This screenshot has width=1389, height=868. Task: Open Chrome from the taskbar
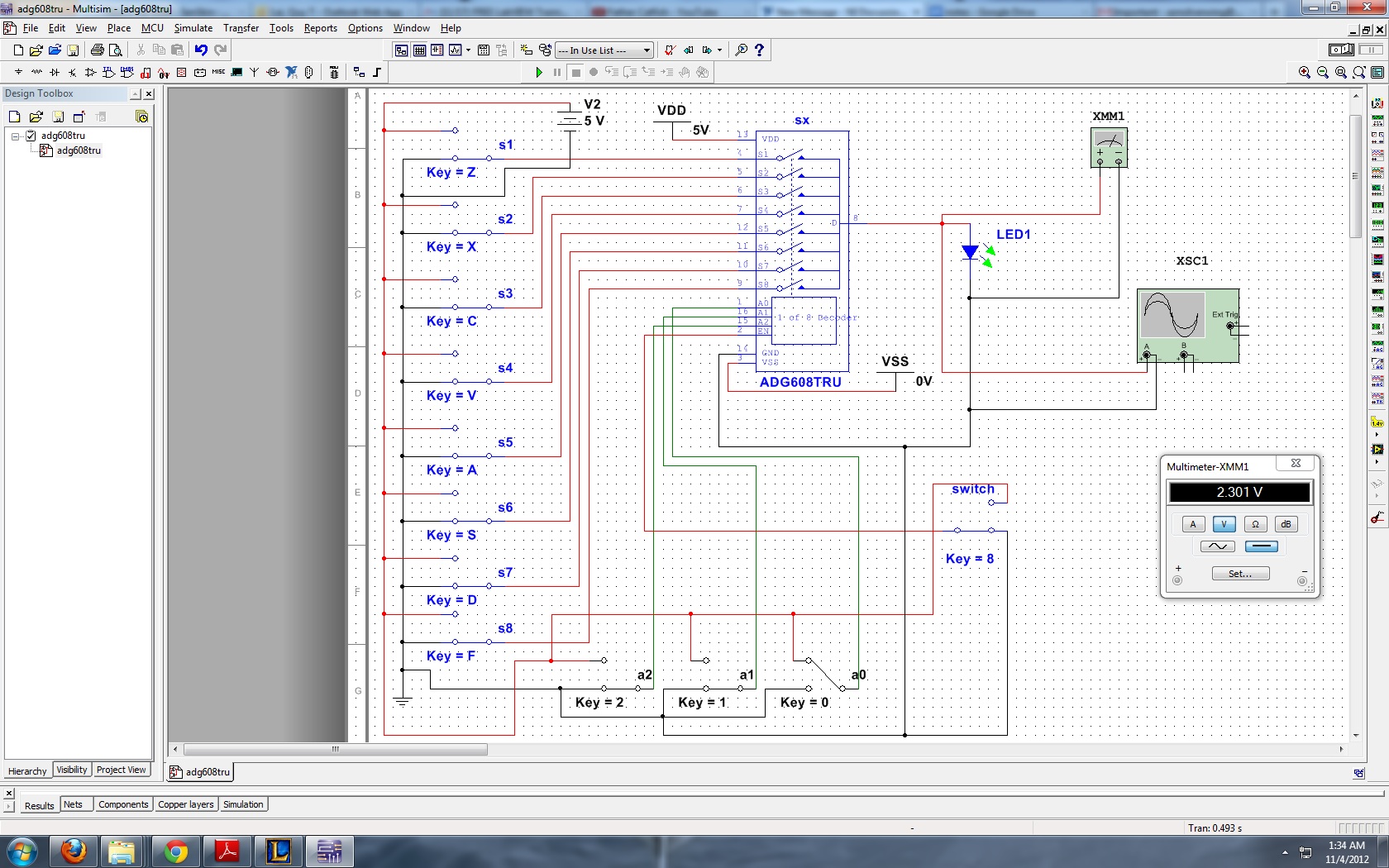click(176, 851)
